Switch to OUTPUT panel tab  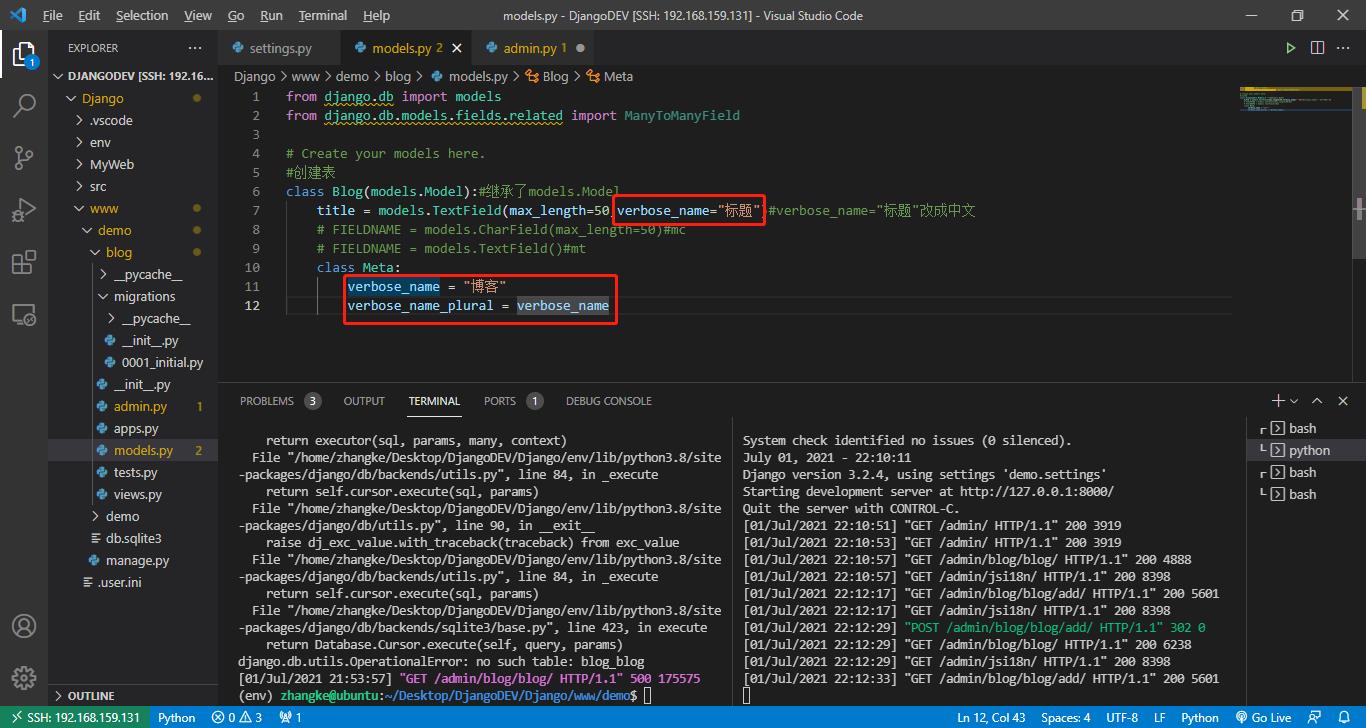[x=364, y=400]
